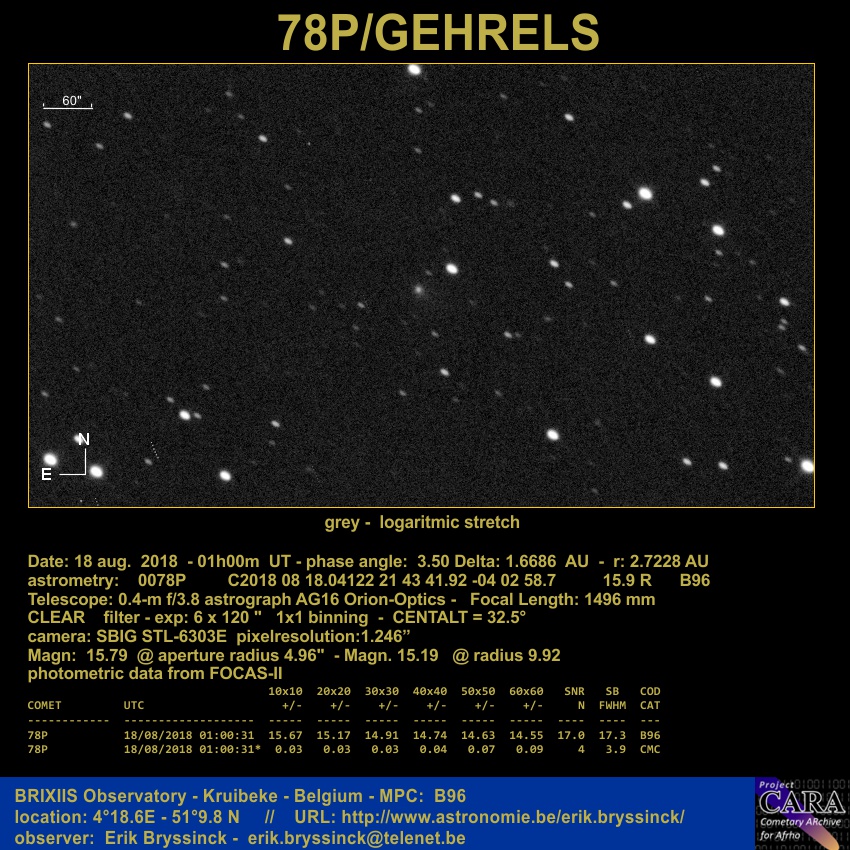The height and width of the screenshot is (850, 850).
Task: Click the COMET column header in table
Action: pyautogui.click(x=44, y=705)
